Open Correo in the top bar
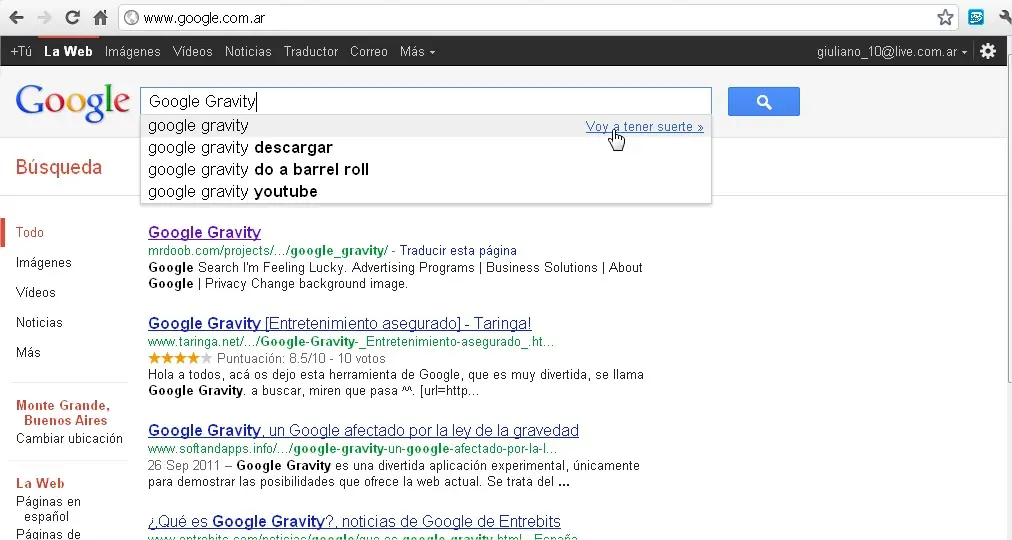The width and height of the screenshot is (1012, 540). coord(369,51)
